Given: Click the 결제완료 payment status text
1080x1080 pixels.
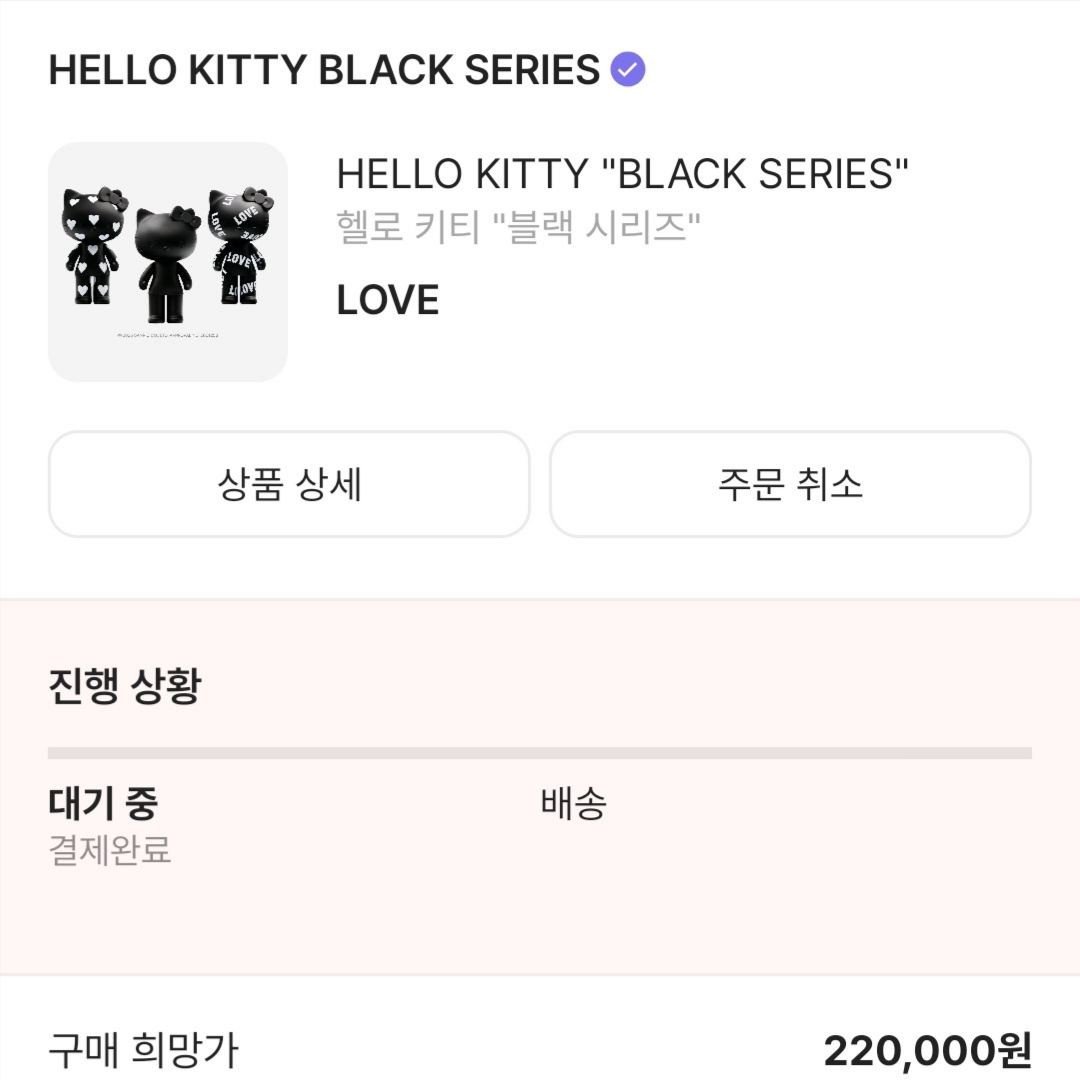Looking at the screenshot, I should 110,849.
